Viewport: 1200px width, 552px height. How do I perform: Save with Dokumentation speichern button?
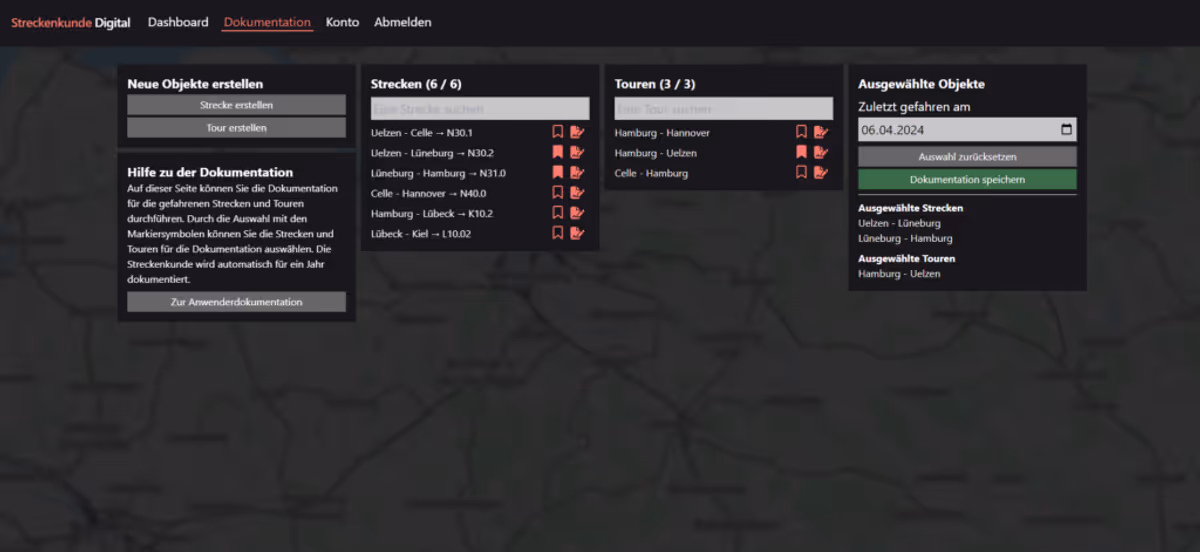(x=967, y=179)
